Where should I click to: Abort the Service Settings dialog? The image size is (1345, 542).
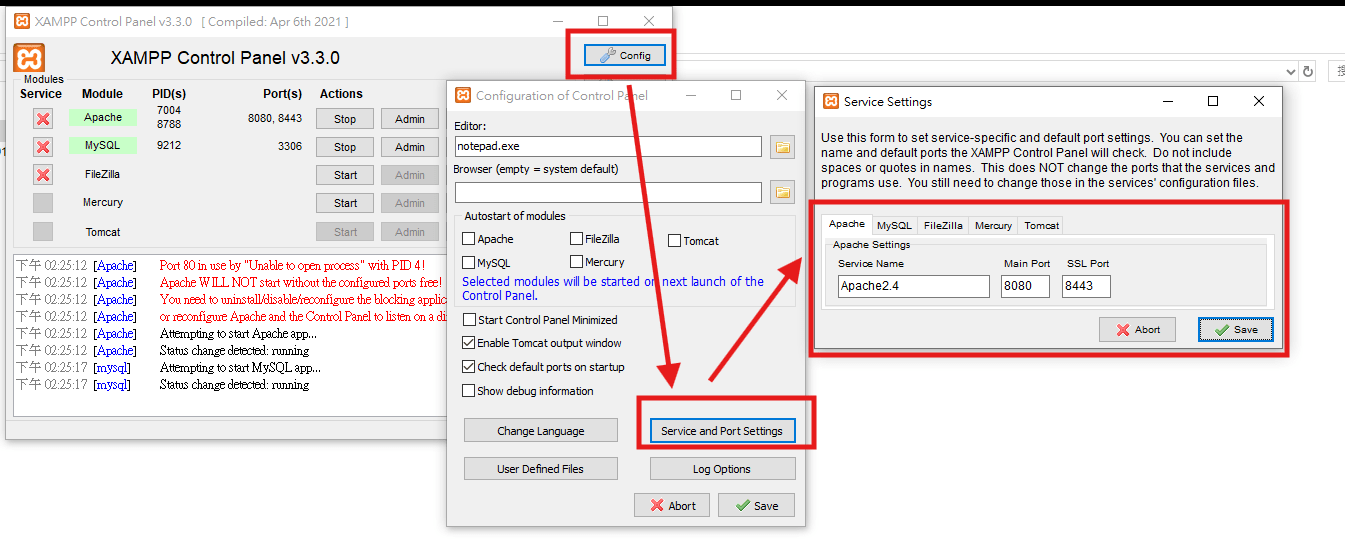coord(1137,329)
